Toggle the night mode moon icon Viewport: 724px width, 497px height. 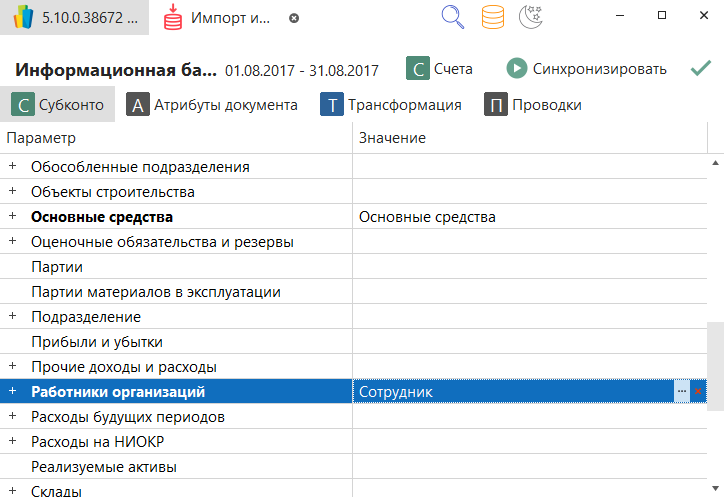click(530, 17)
